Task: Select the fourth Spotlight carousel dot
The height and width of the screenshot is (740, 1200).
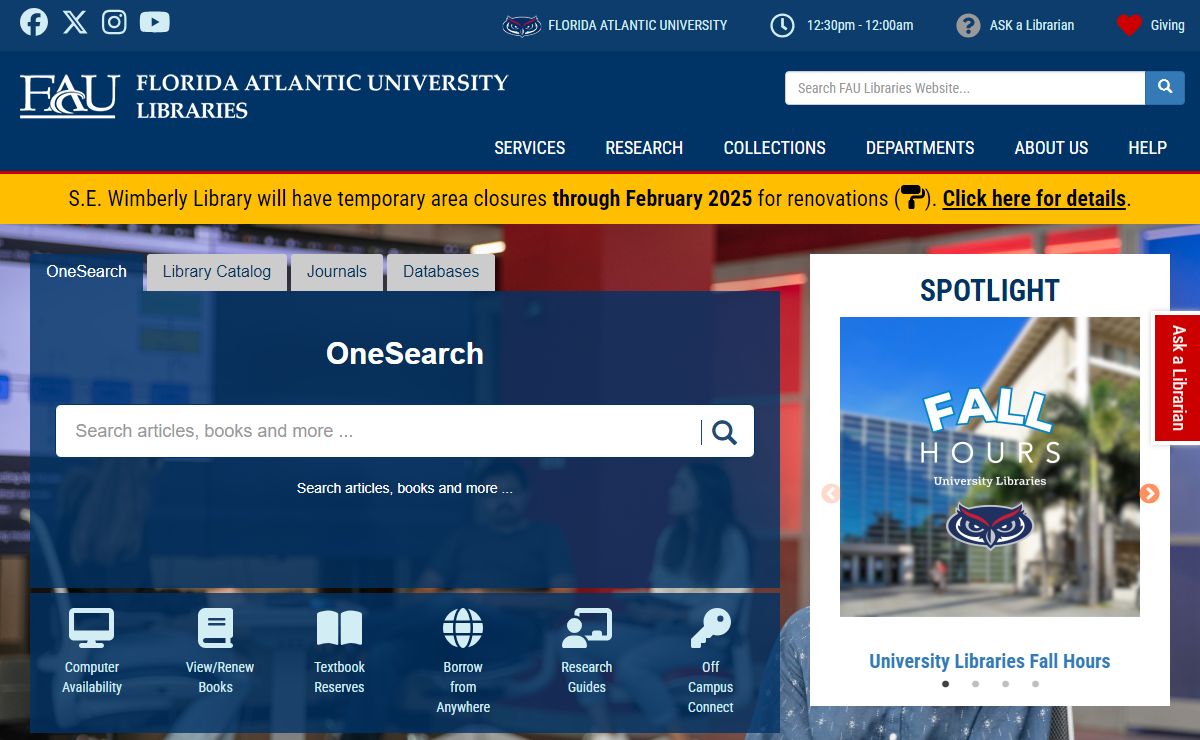Action: [x=1036, y=684]
